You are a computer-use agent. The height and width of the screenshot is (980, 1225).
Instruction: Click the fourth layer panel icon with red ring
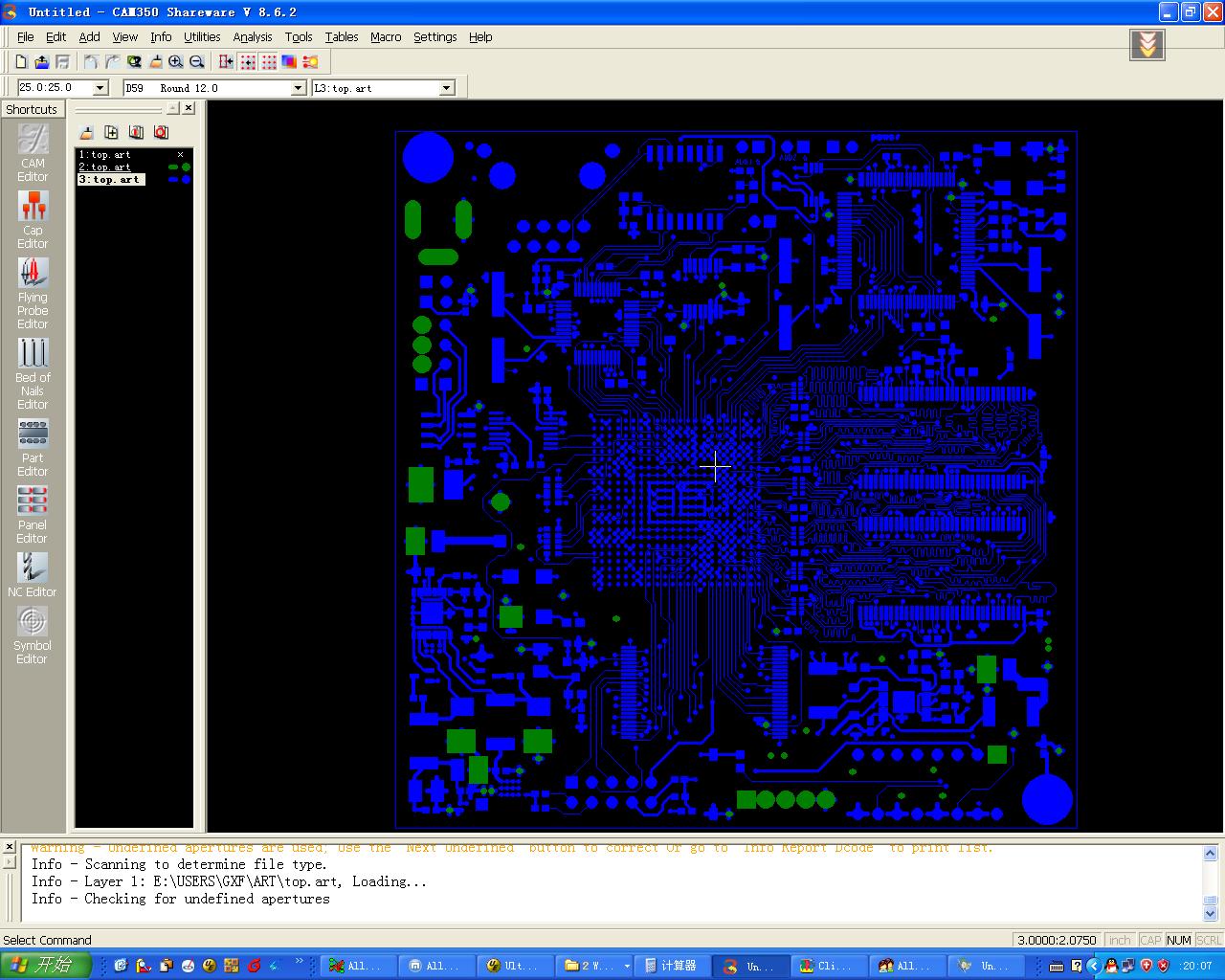[161, 132]
